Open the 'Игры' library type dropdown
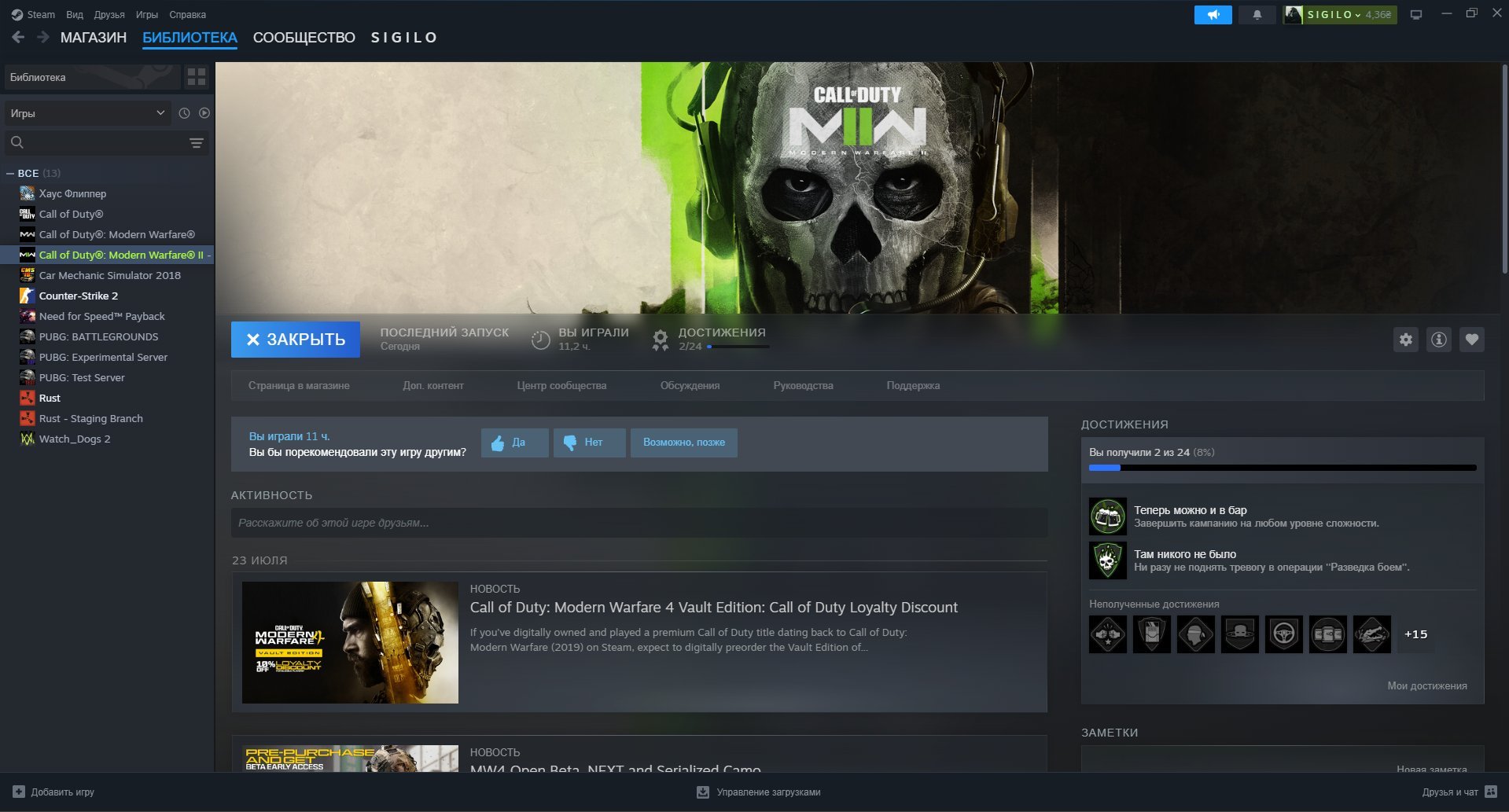Image resolution: width=1509 pixels, height=812 pixels. 87,113
